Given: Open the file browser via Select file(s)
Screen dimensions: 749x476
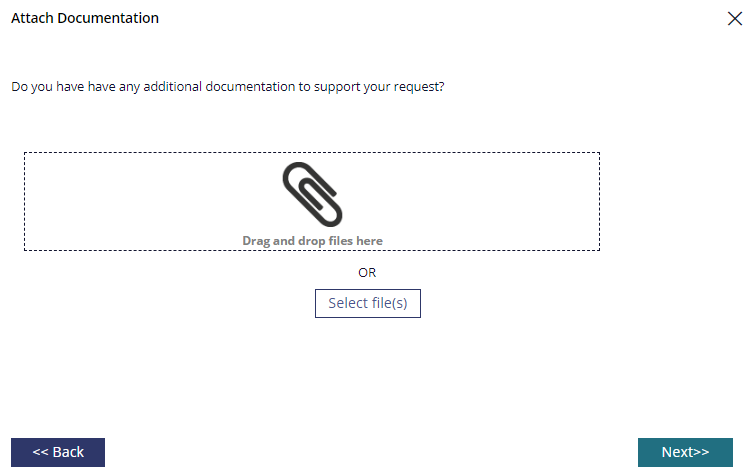Looking at the screenshot, I should pyautogui.click(x=368, y=303).
